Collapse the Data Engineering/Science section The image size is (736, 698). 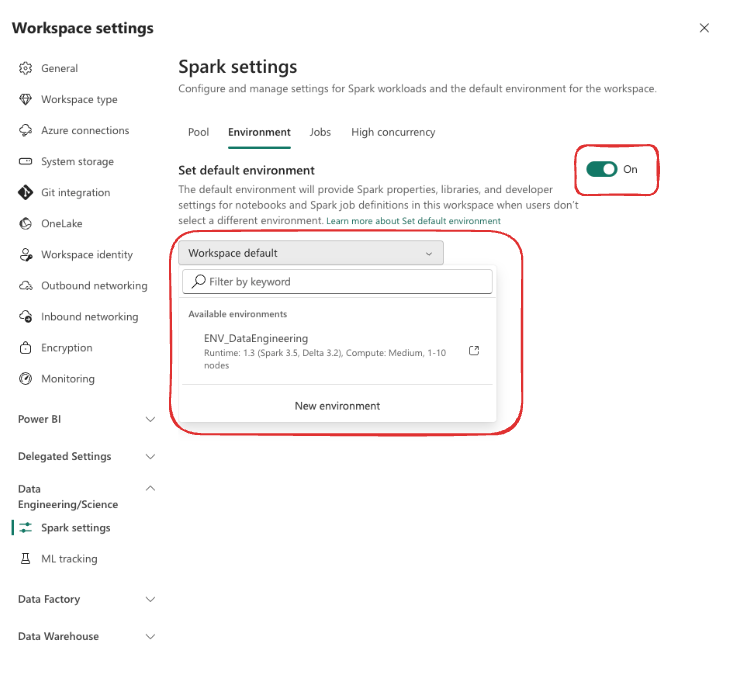(150, 489)
